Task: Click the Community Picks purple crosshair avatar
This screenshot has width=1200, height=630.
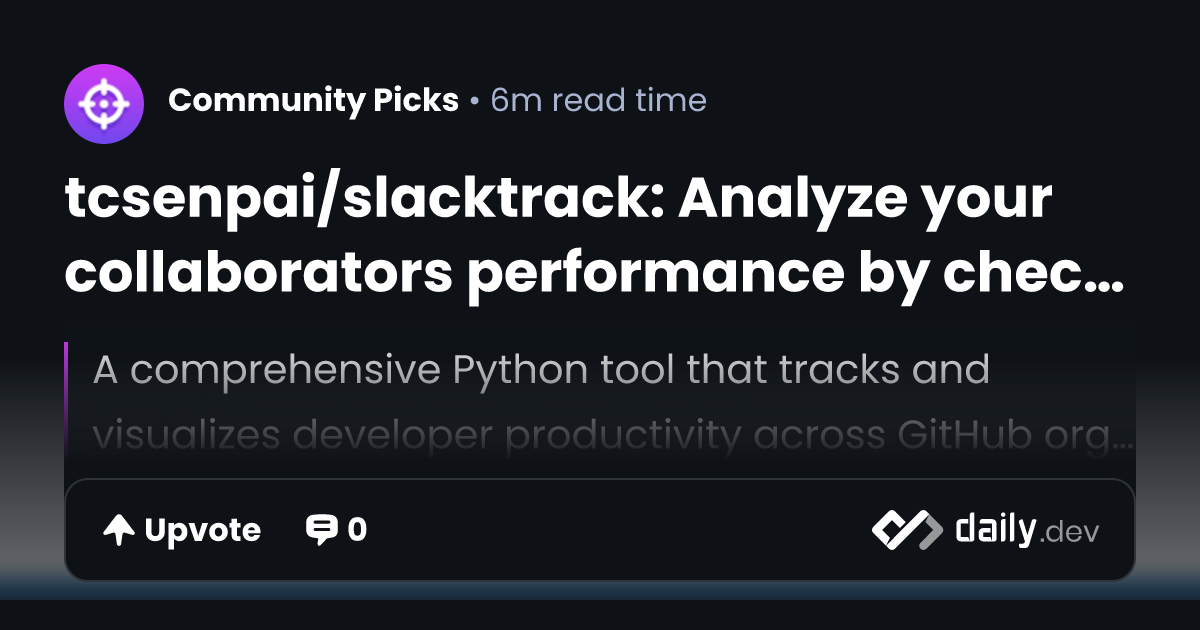Action: 104,101
